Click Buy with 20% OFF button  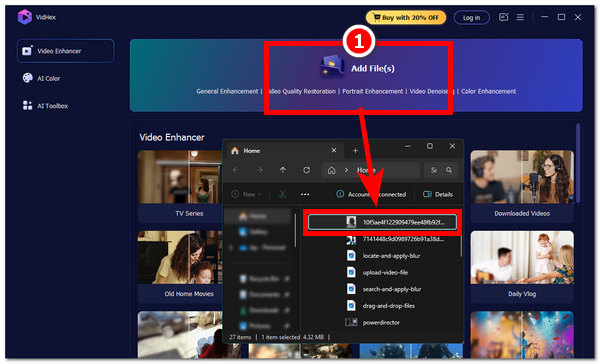click(x=406, y=18)
